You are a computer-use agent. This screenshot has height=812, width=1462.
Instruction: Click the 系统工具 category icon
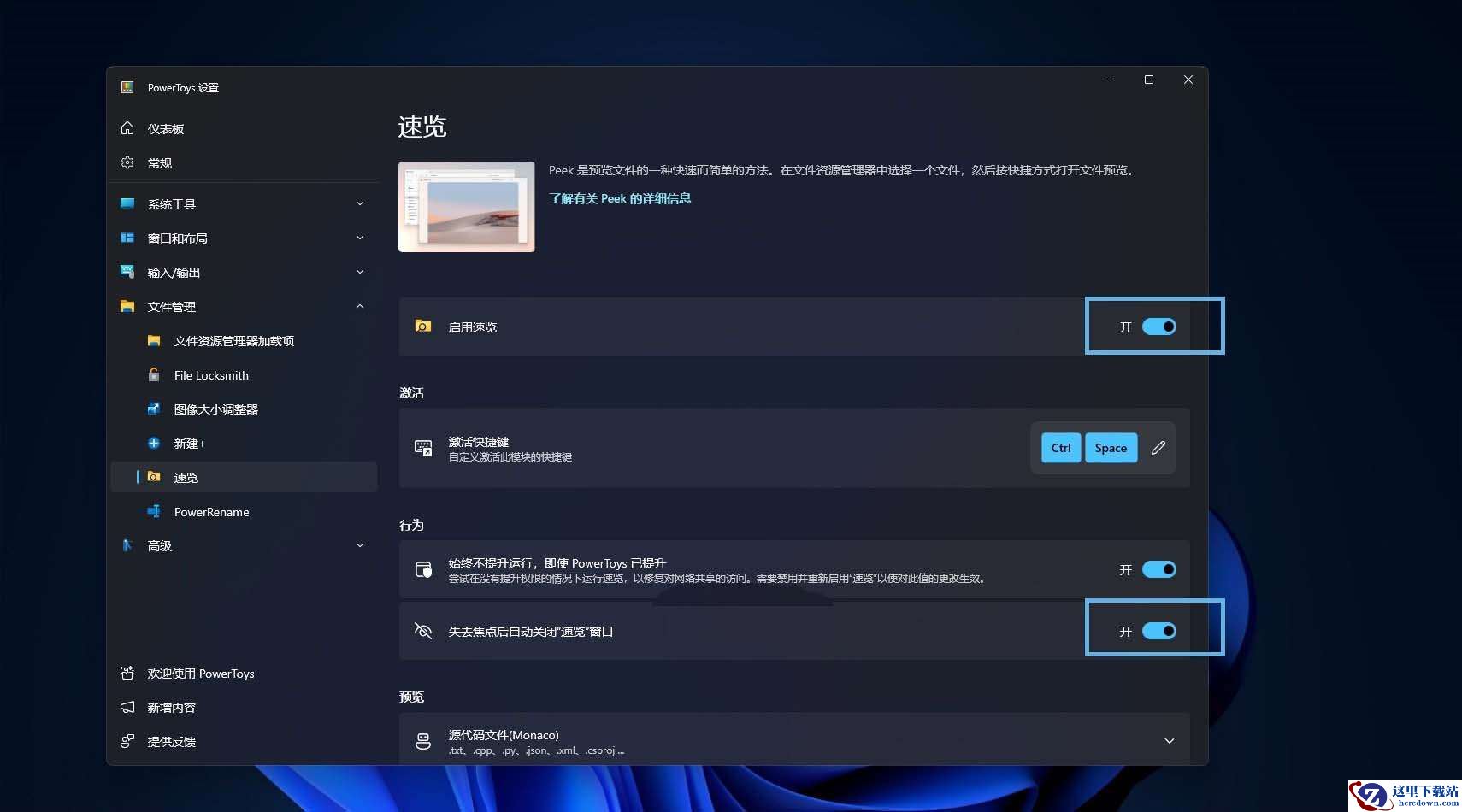point(127,203)
